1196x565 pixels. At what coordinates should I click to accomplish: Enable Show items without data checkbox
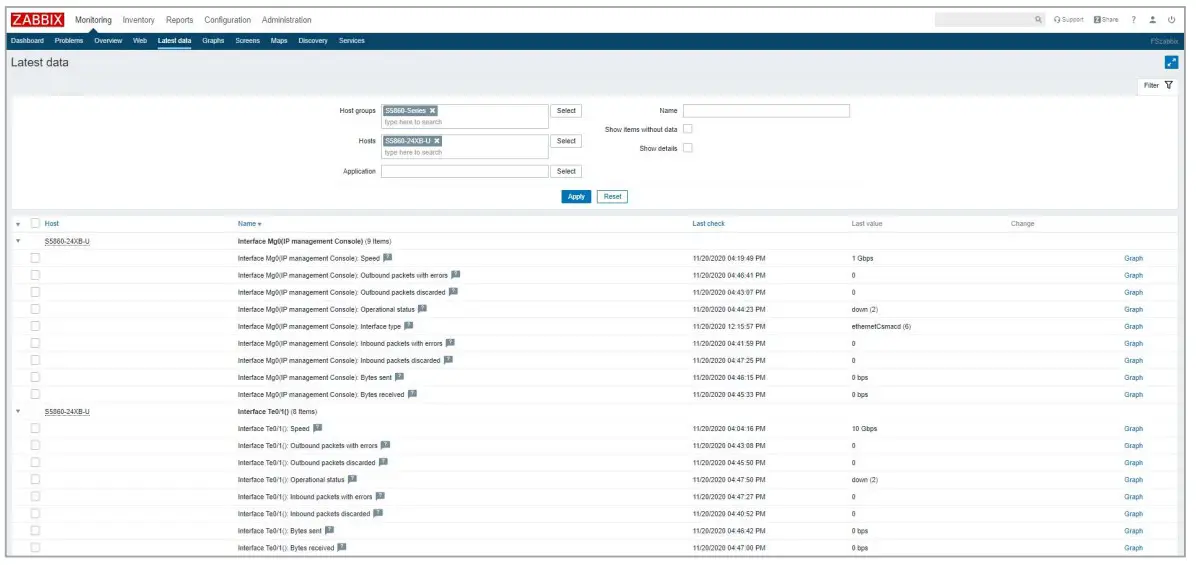[688, 129]
